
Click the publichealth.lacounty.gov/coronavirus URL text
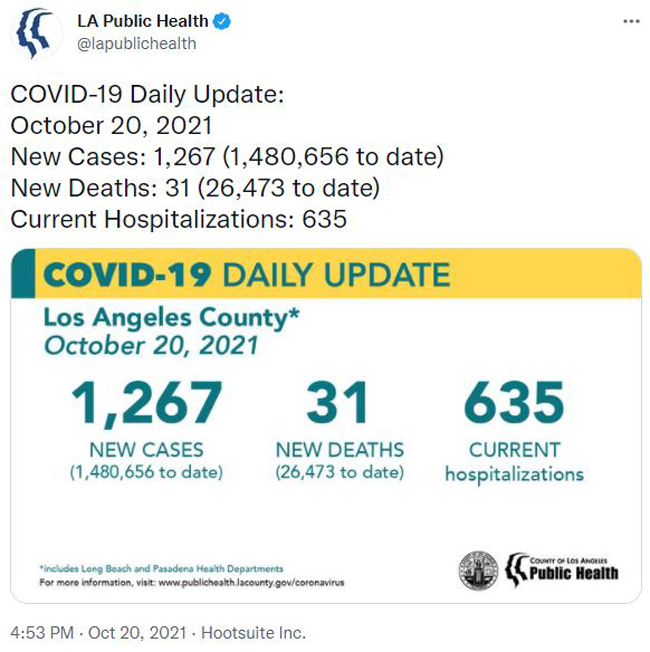click(x=252, y=583)
